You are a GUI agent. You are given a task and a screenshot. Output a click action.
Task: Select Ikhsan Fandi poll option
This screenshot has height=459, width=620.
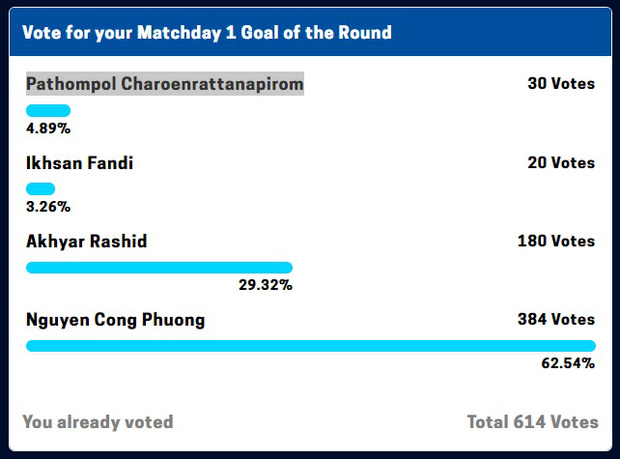(x=79, y=163)
